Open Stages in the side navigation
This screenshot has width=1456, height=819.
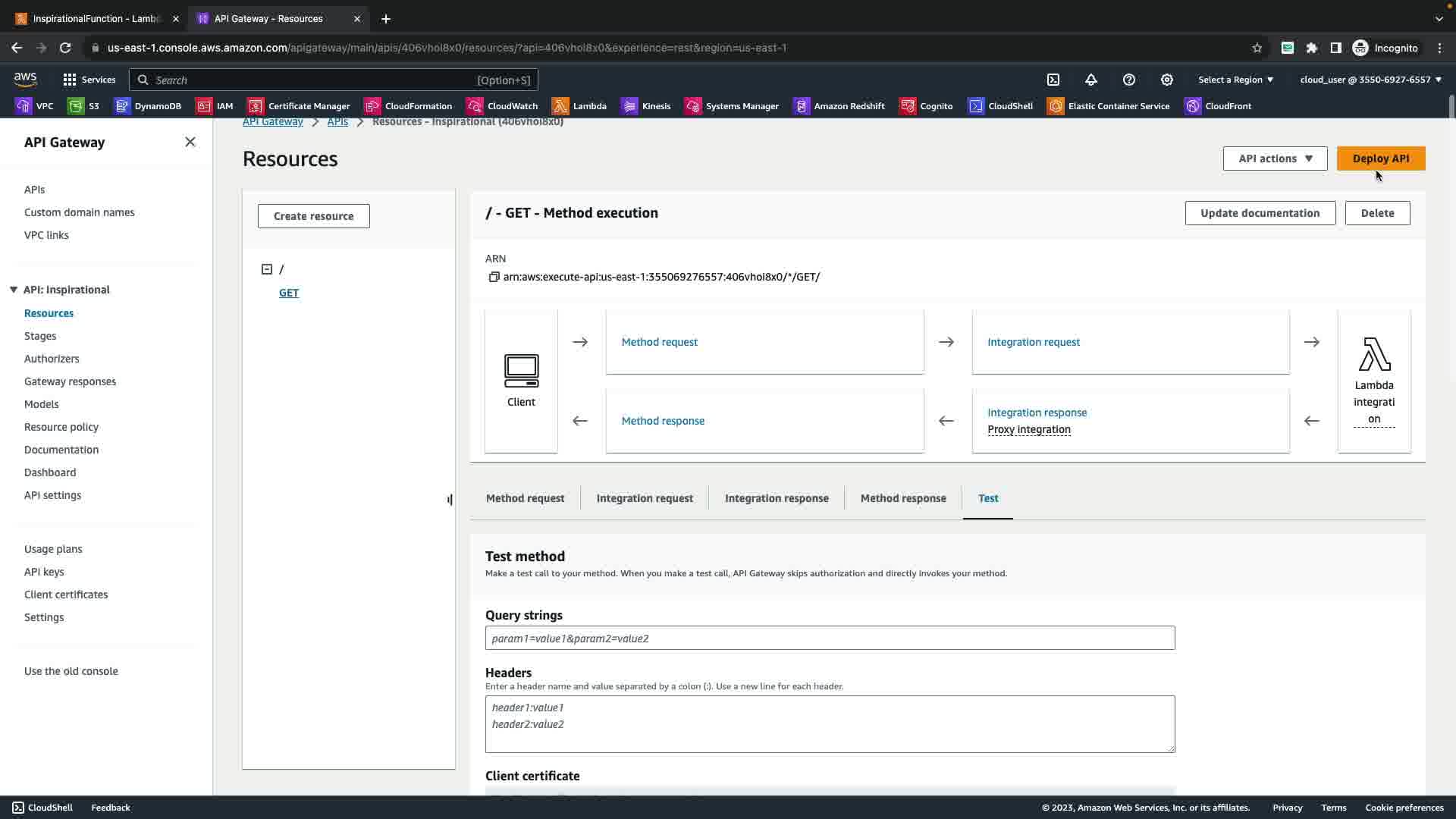40,336
